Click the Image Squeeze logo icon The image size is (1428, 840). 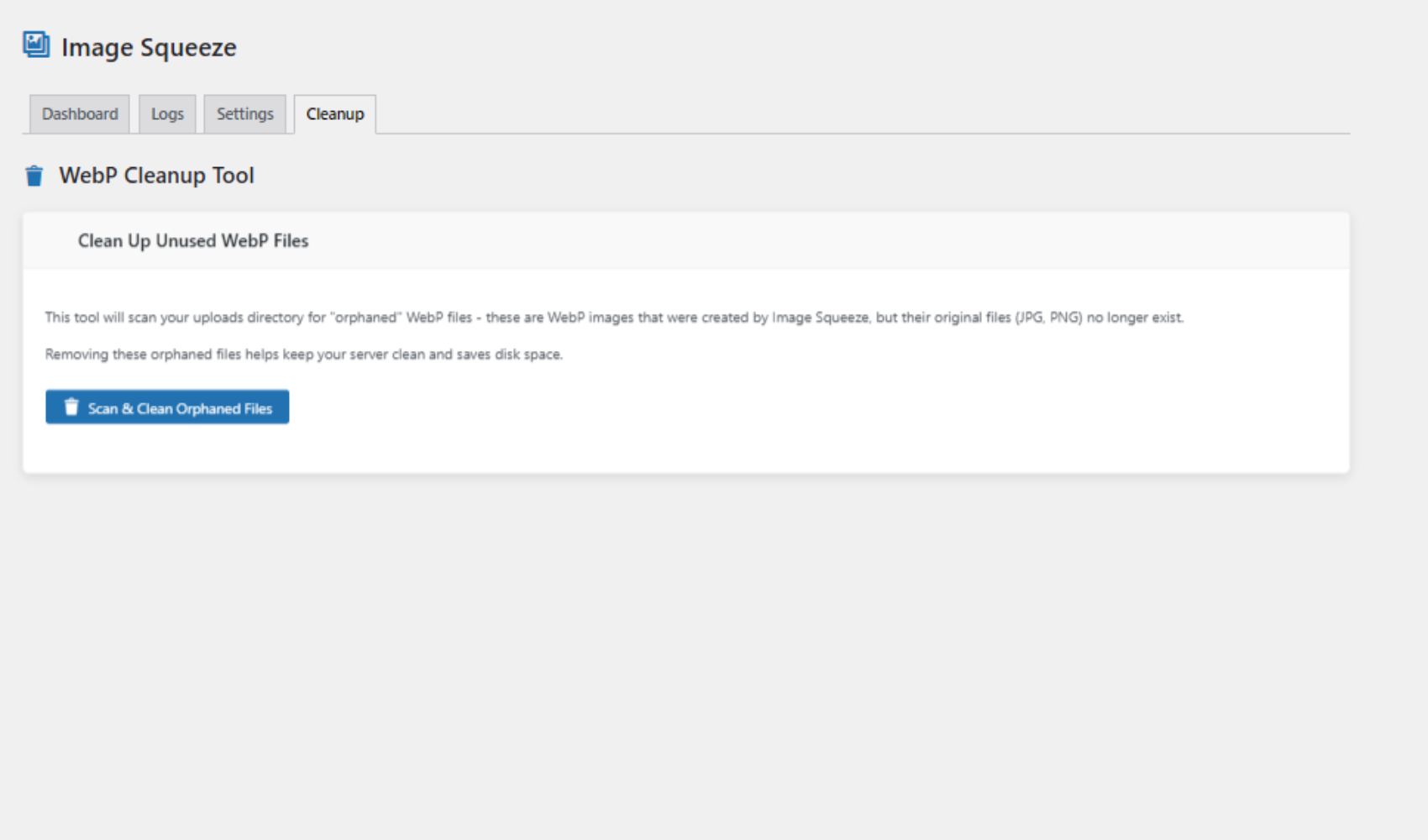pyautogui.click(x=36, y=45)
